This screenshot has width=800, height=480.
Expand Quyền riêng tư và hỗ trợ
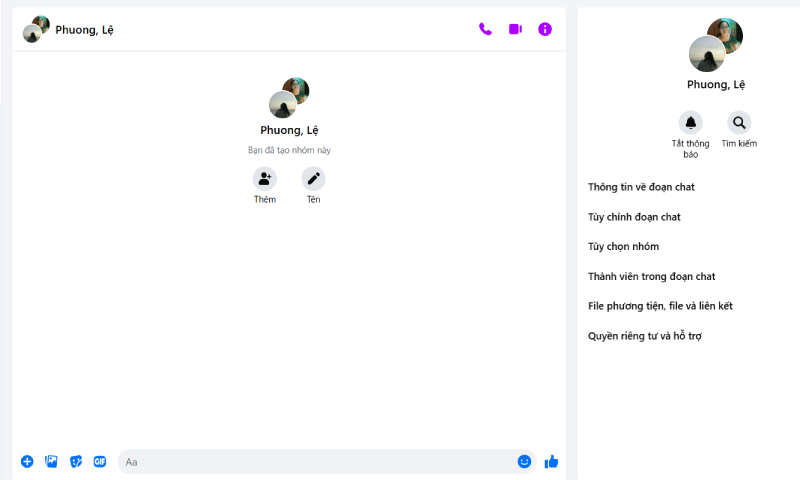644,336
